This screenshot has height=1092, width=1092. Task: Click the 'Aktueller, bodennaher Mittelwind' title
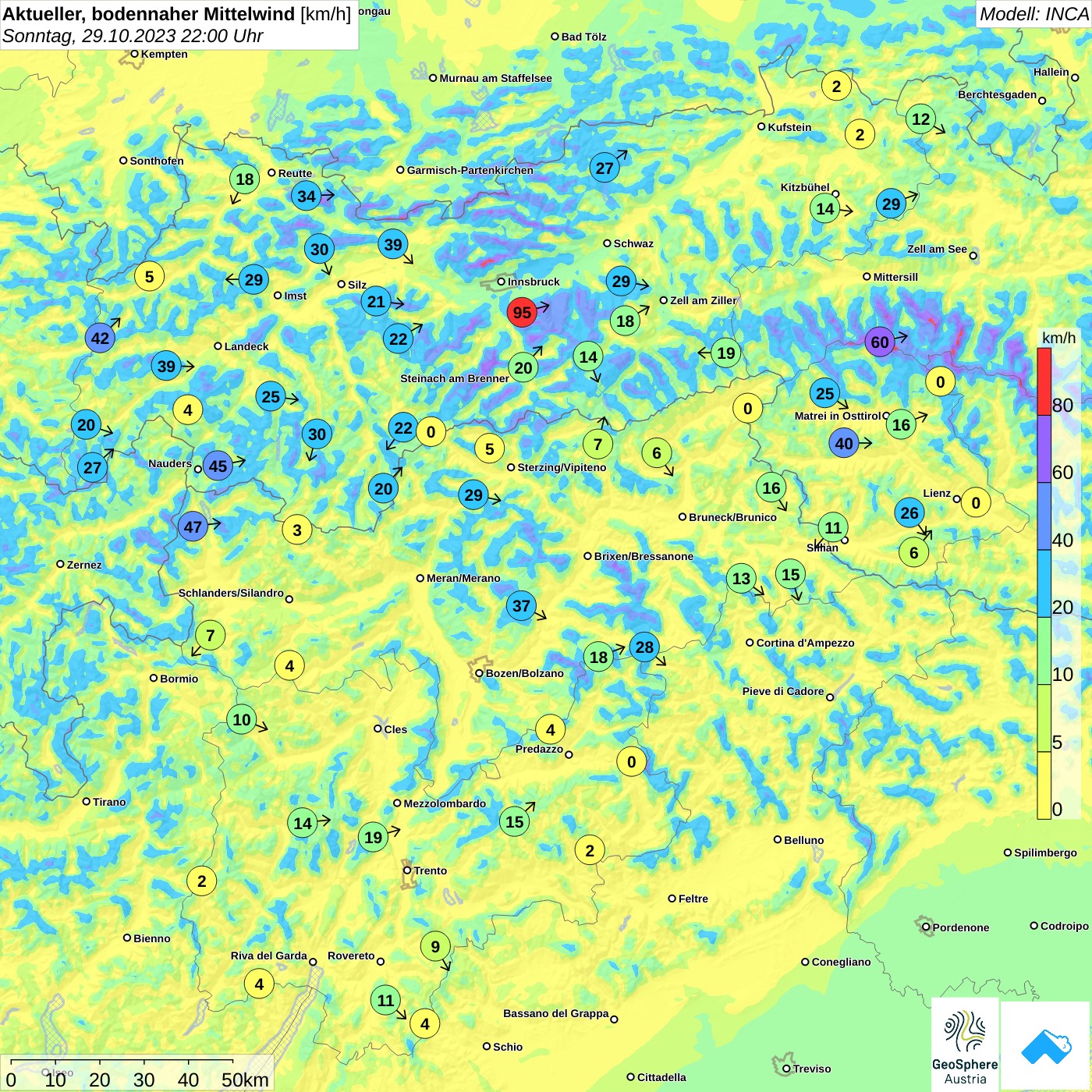coord(149,14)
